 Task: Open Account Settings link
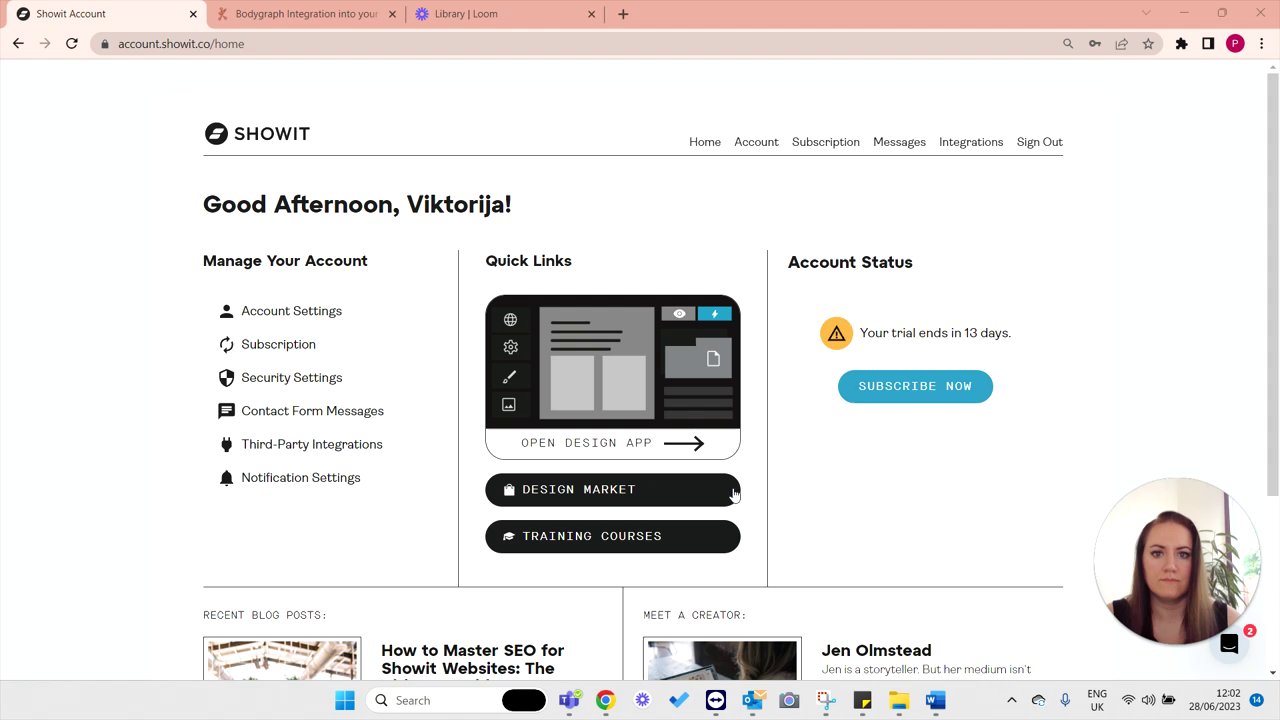coord(291,311)
